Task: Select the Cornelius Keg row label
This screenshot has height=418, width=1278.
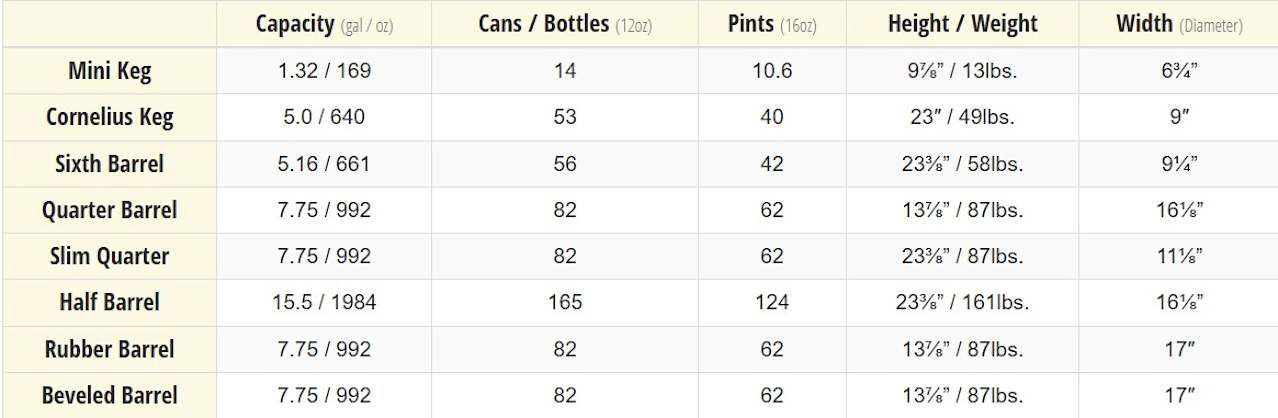Action: click(109, 117)
